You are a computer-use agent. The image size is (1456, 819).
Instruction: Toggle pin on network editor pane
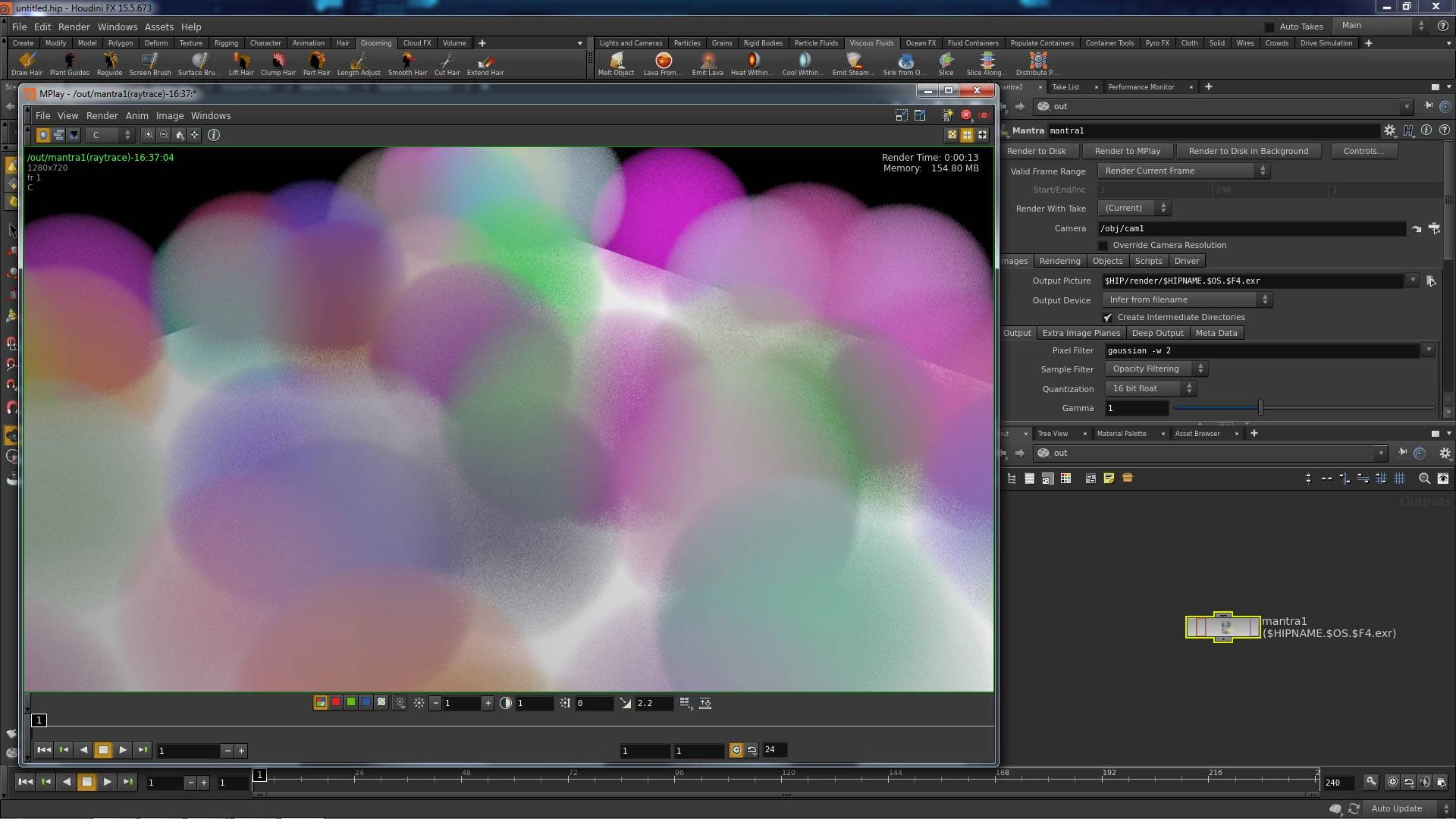point(1403,453)
